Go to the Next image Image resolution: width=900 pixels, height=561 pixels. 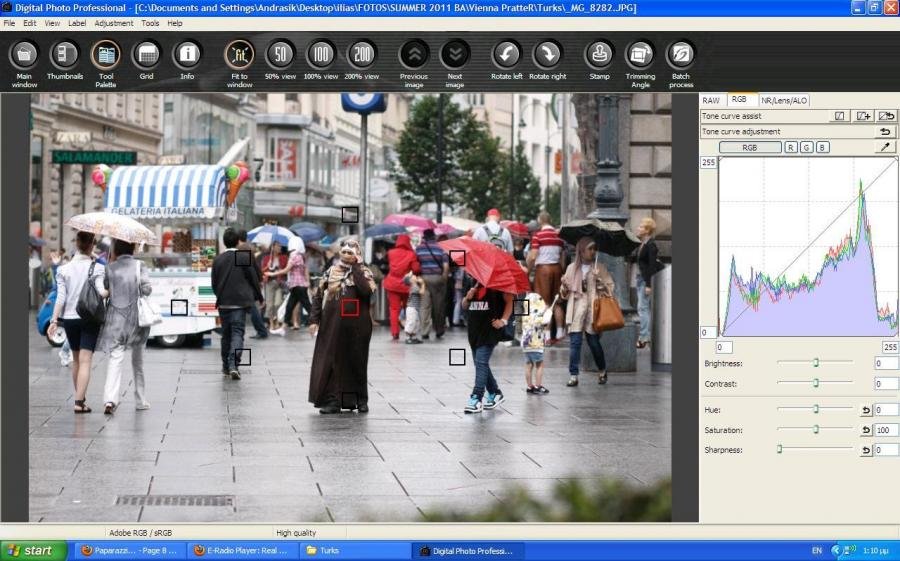click(455, 56)
